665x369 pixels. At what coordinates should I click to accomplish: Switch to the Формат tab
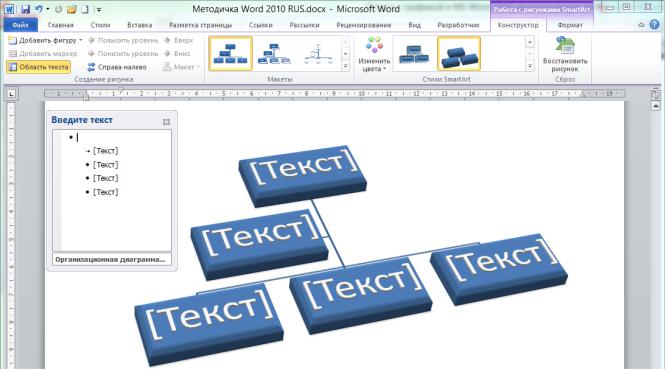[570, 25]
